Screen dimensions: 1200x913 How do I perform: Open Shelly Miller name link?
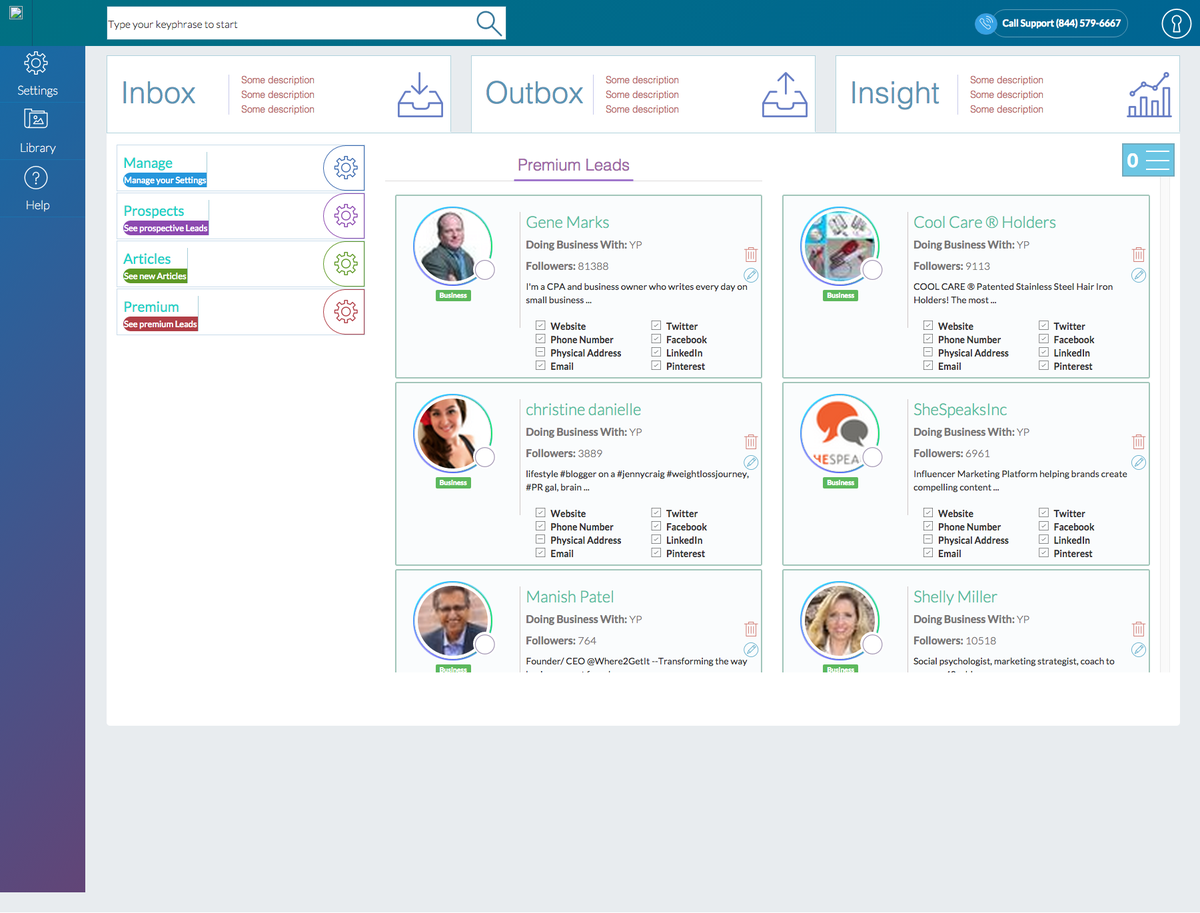coord(955,597)
